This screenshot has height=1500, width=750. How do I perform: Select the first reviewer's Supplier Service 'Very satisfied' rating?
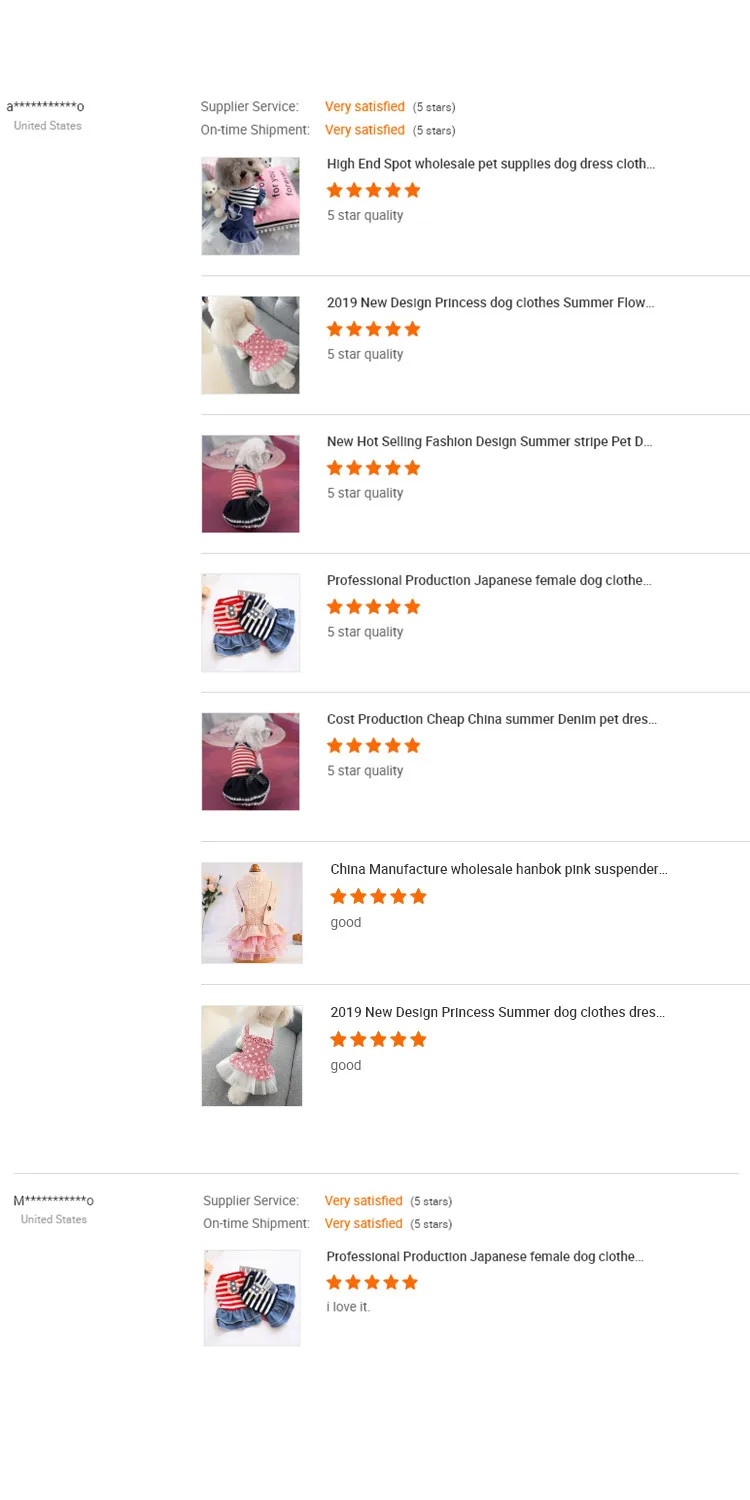[x=365, y=107]
